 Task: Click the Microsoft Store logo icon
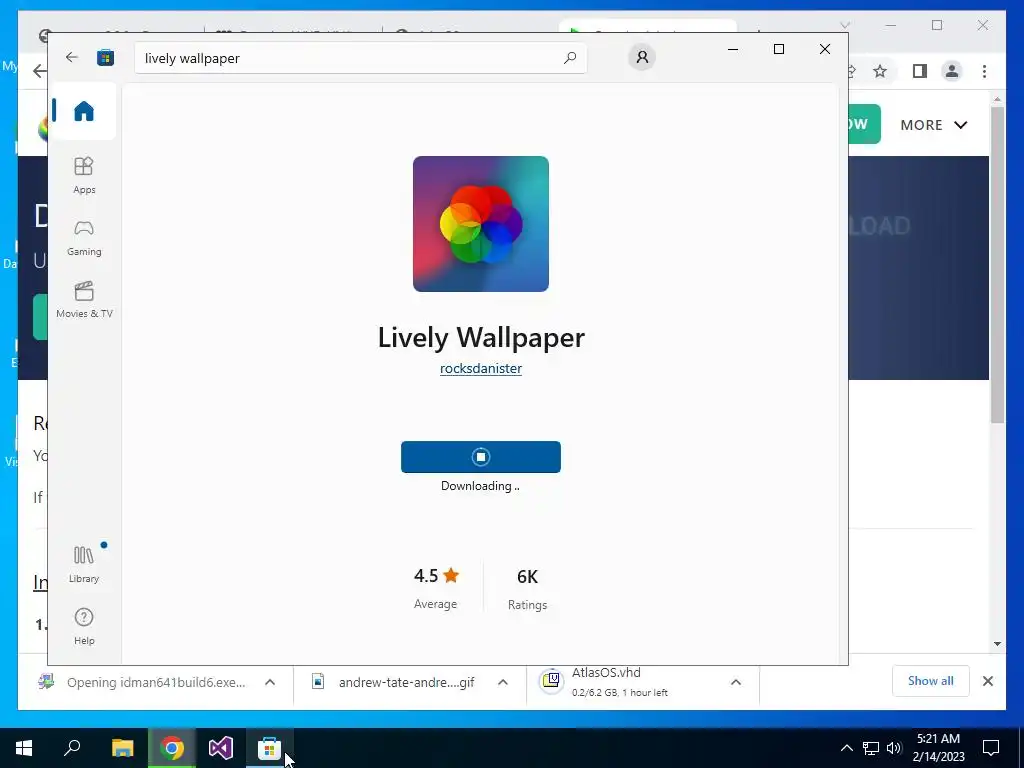(105, 57)
